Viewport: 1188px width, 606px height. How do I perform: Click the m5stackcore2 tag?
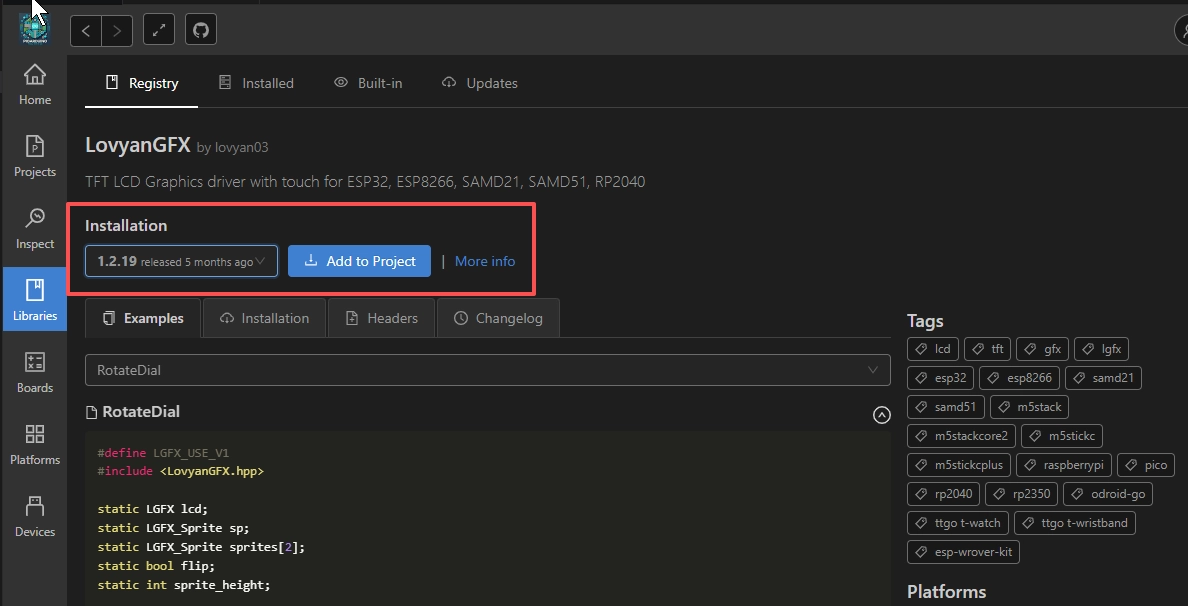coord(961,436)
